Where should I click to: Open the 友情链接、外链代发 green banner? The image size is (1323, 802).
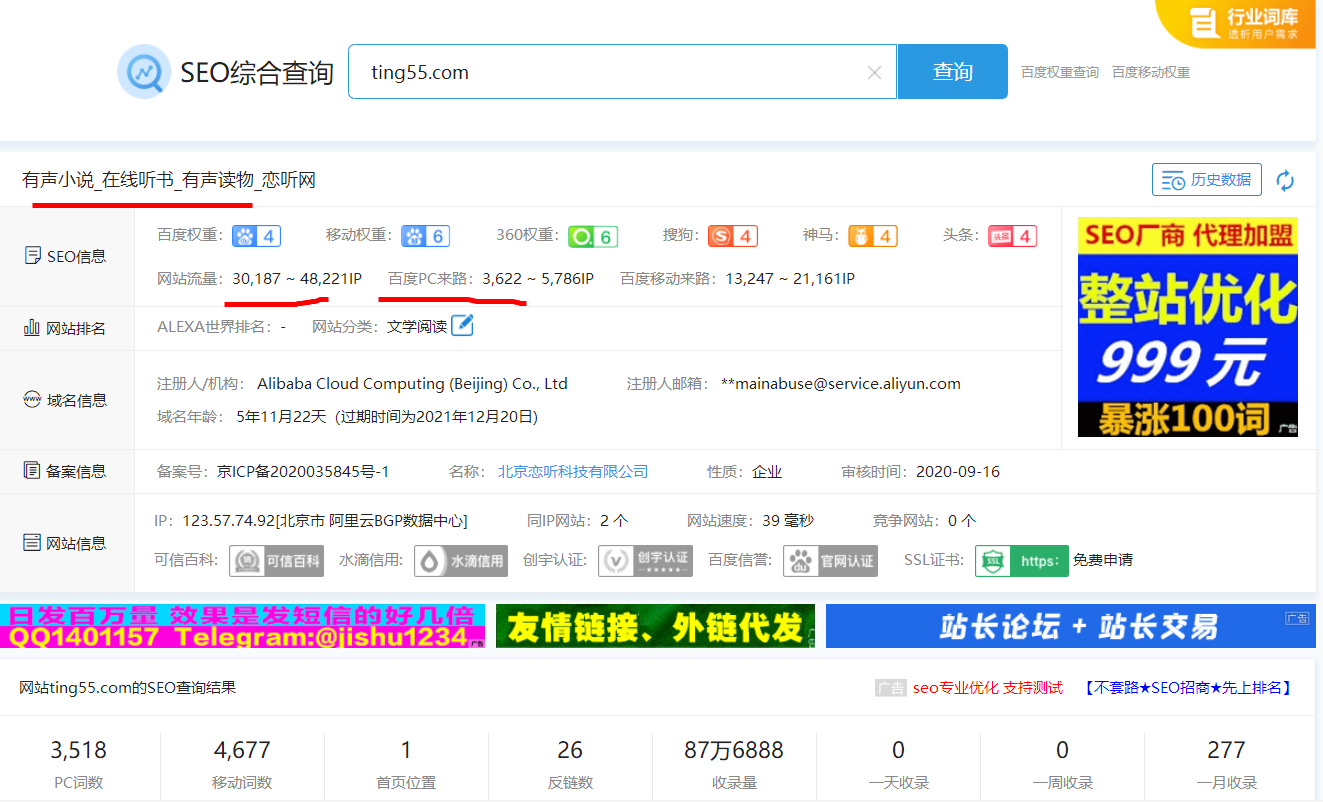655,626
